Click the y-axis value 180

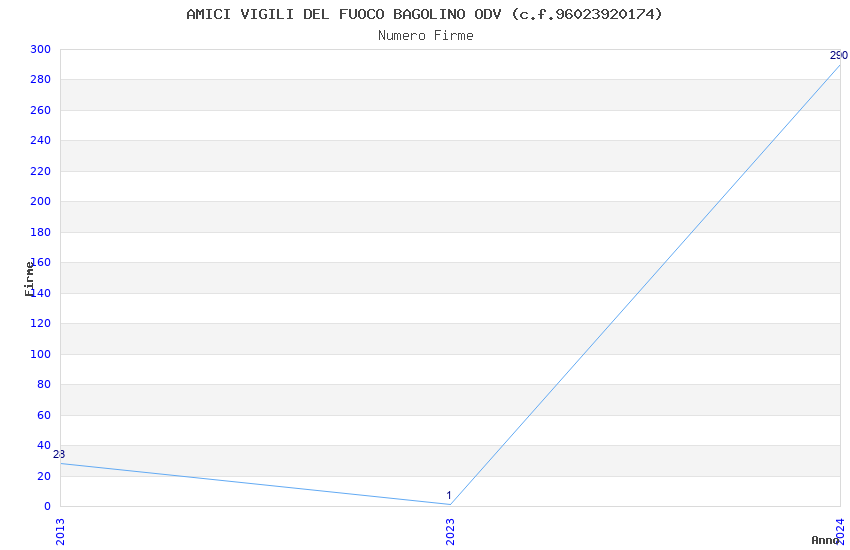coord(41,232)
